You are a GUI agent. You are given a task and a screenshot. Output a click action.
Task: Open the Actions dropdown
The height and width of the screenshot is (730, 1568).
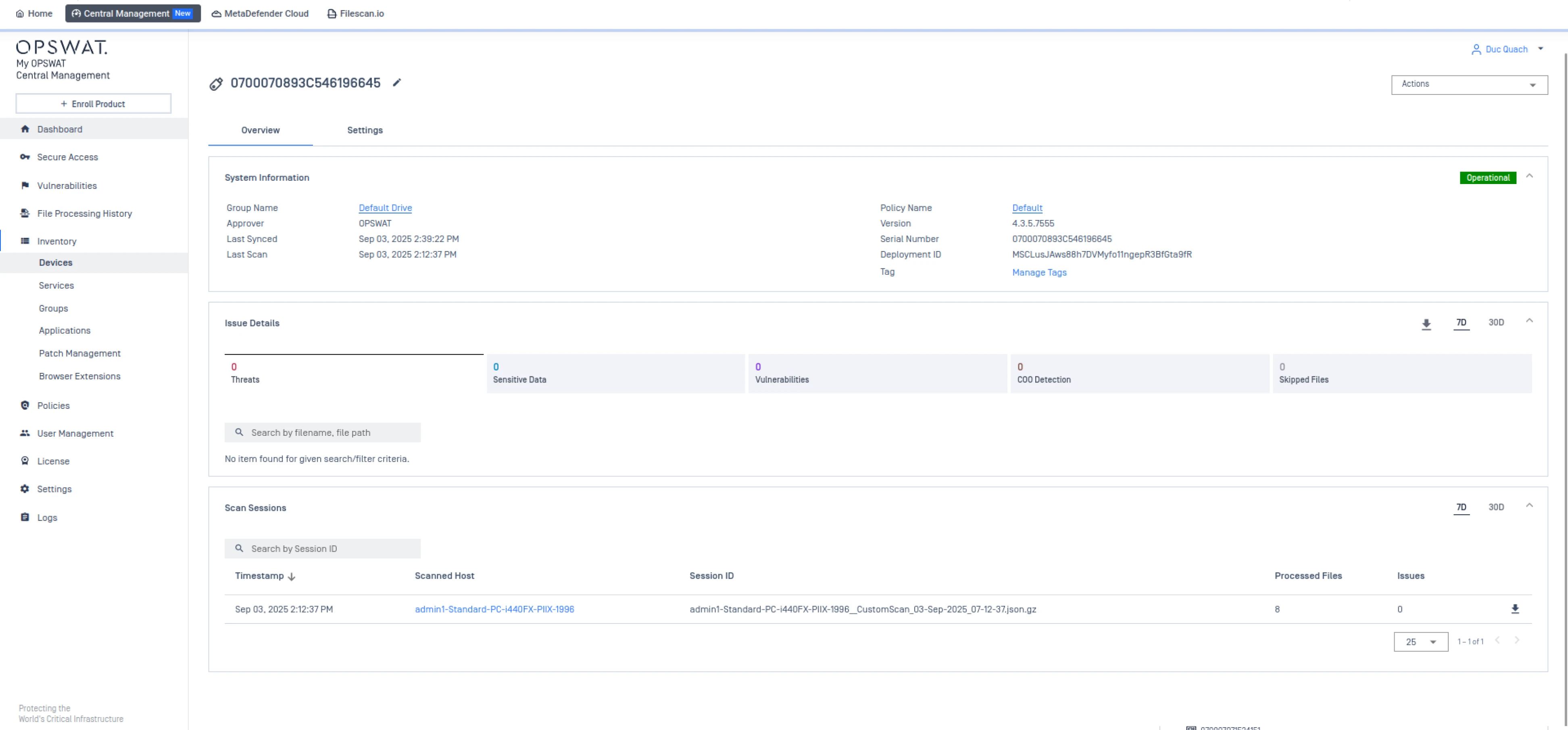point(1469,85)
